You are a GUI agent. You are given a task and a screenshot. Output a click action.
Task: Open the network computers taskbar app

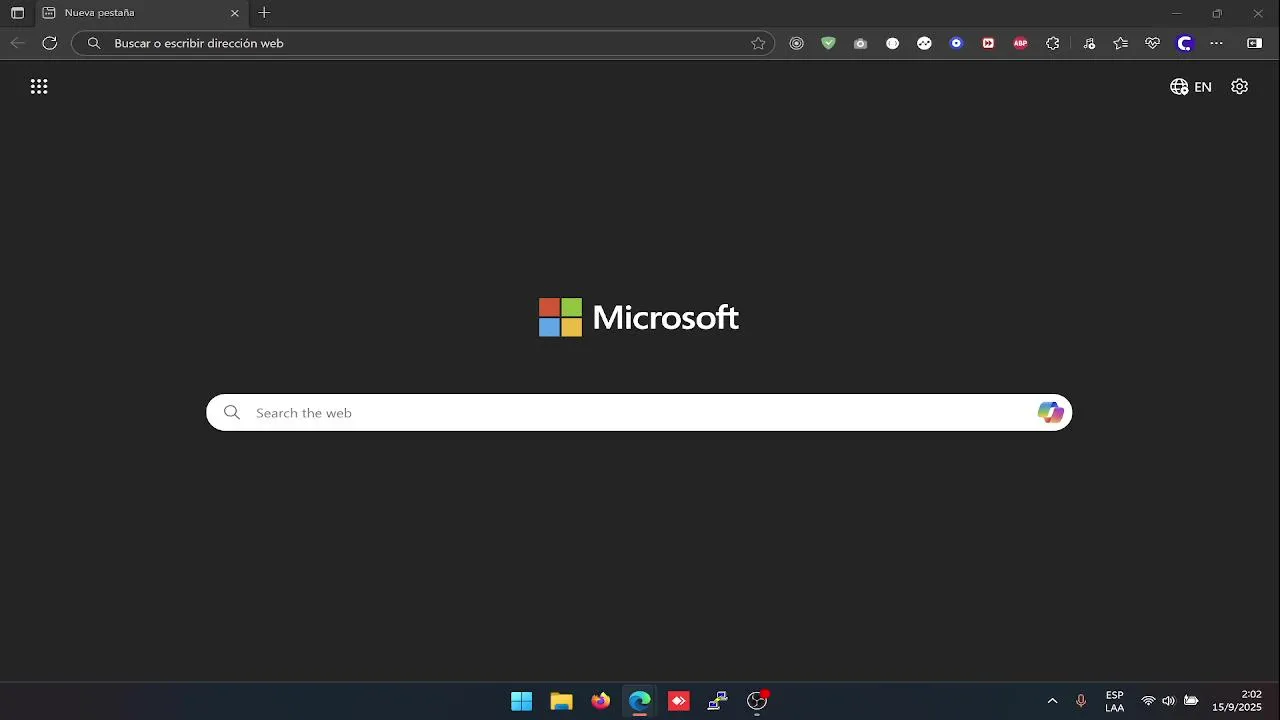(718, 701)
